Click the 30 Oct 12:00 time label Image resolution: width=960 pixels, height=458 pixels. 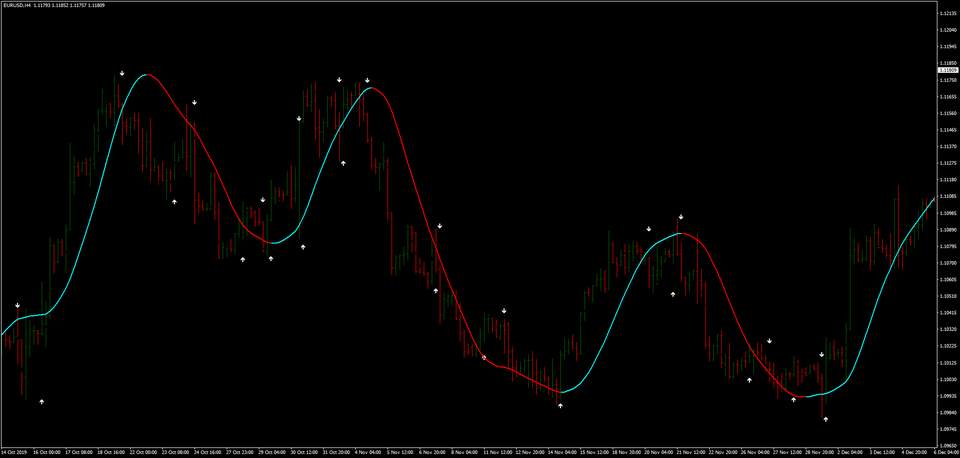(304, 452)
